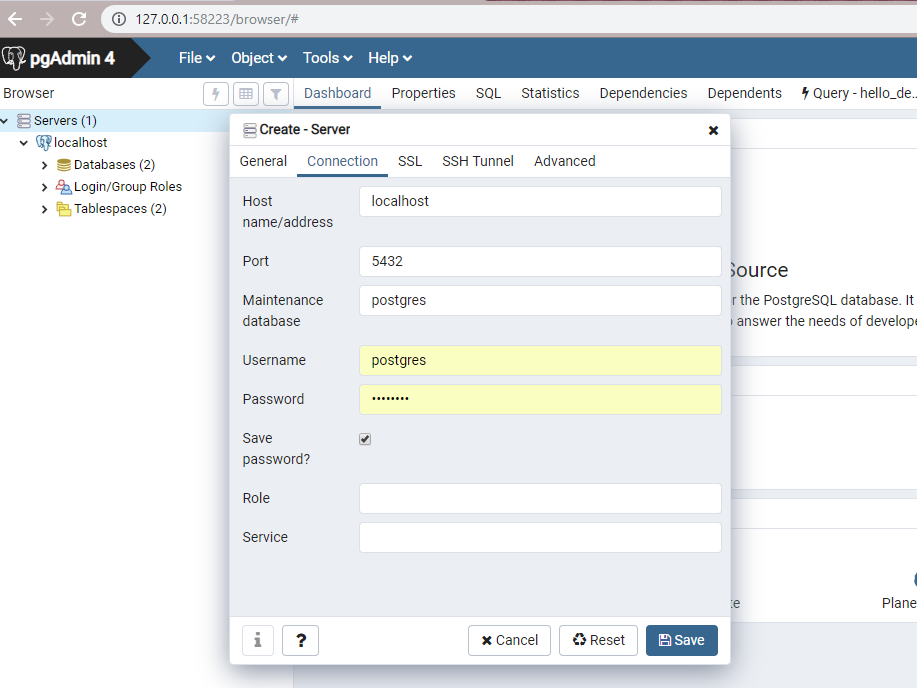Collapse the Servers (1) tree node
The width and height of the screenshot is (917, 688).
pos(5,121)
